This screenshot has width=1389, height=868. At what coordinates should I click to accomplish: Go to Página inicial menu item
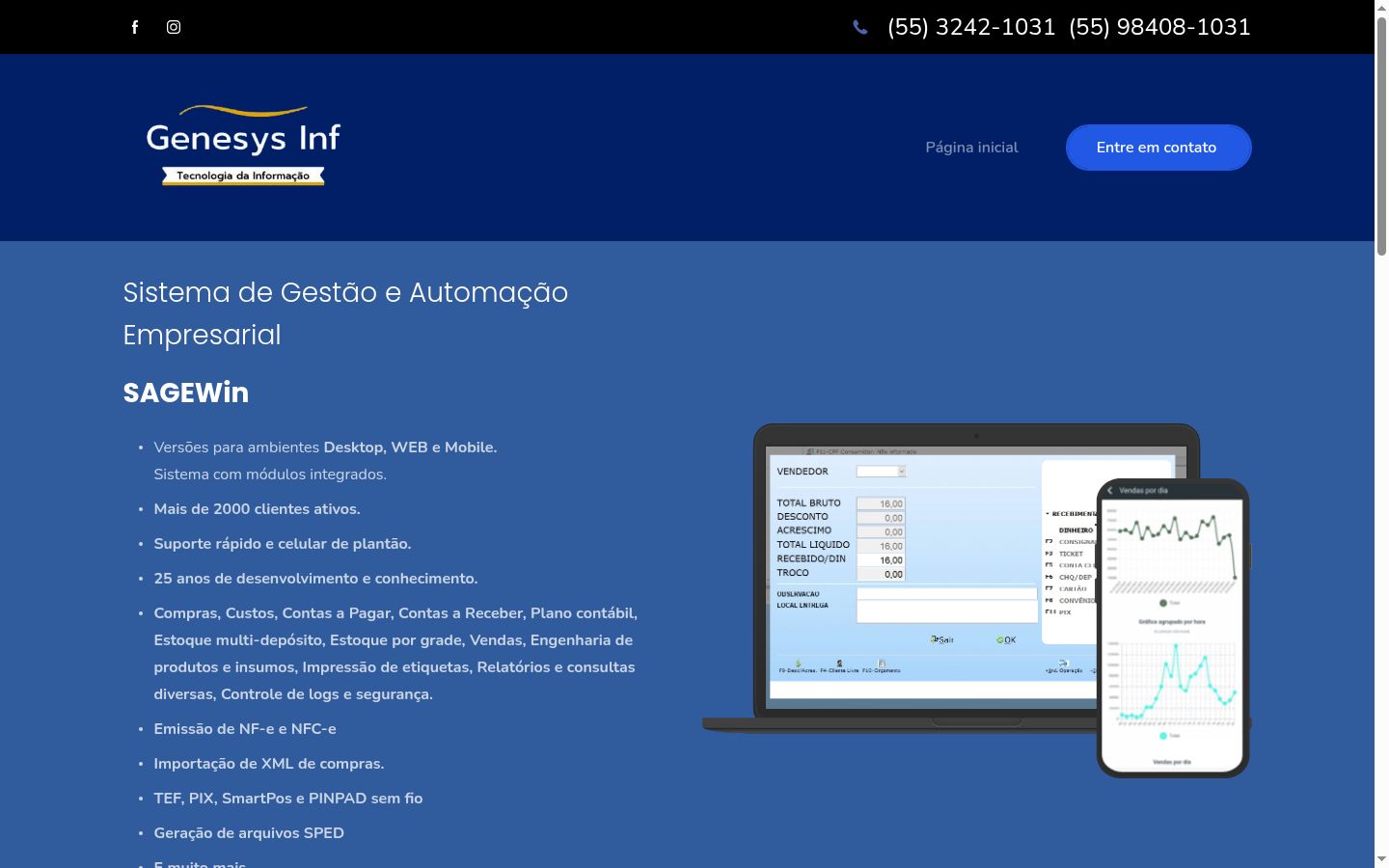(971, 148)
